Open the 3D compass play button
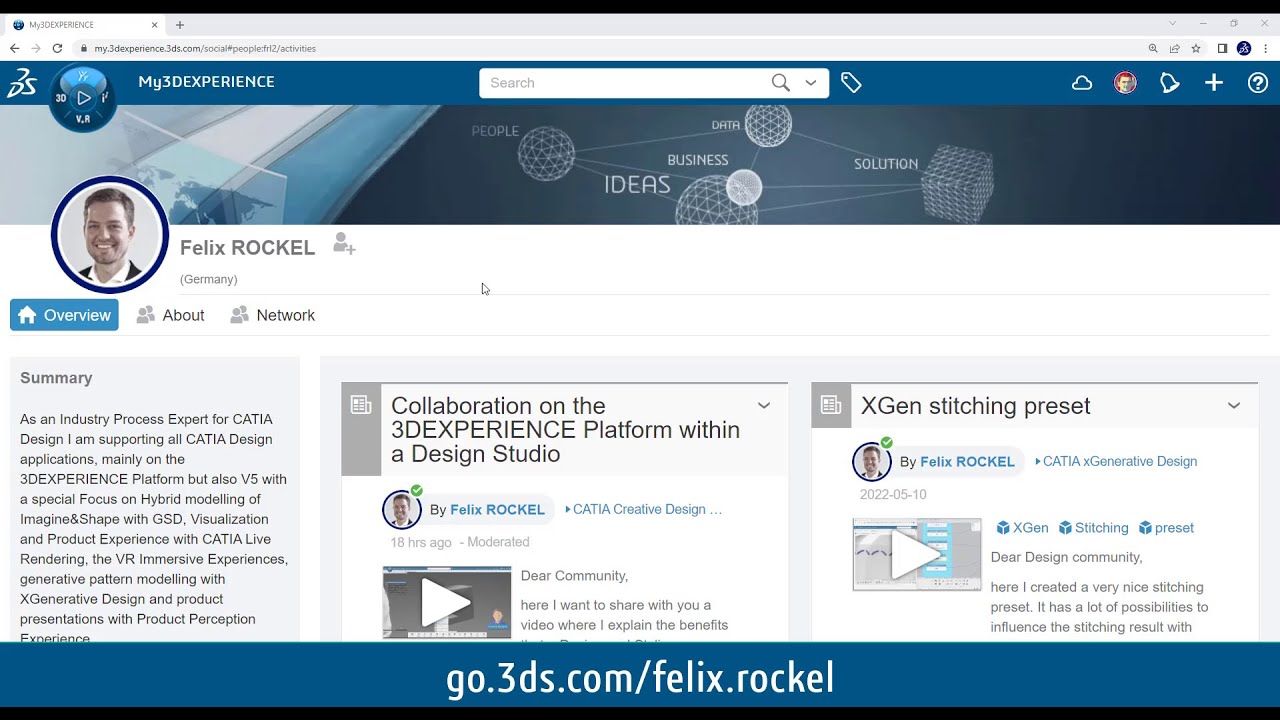Viewport: 1280px width, 720px height. point(84,98)
